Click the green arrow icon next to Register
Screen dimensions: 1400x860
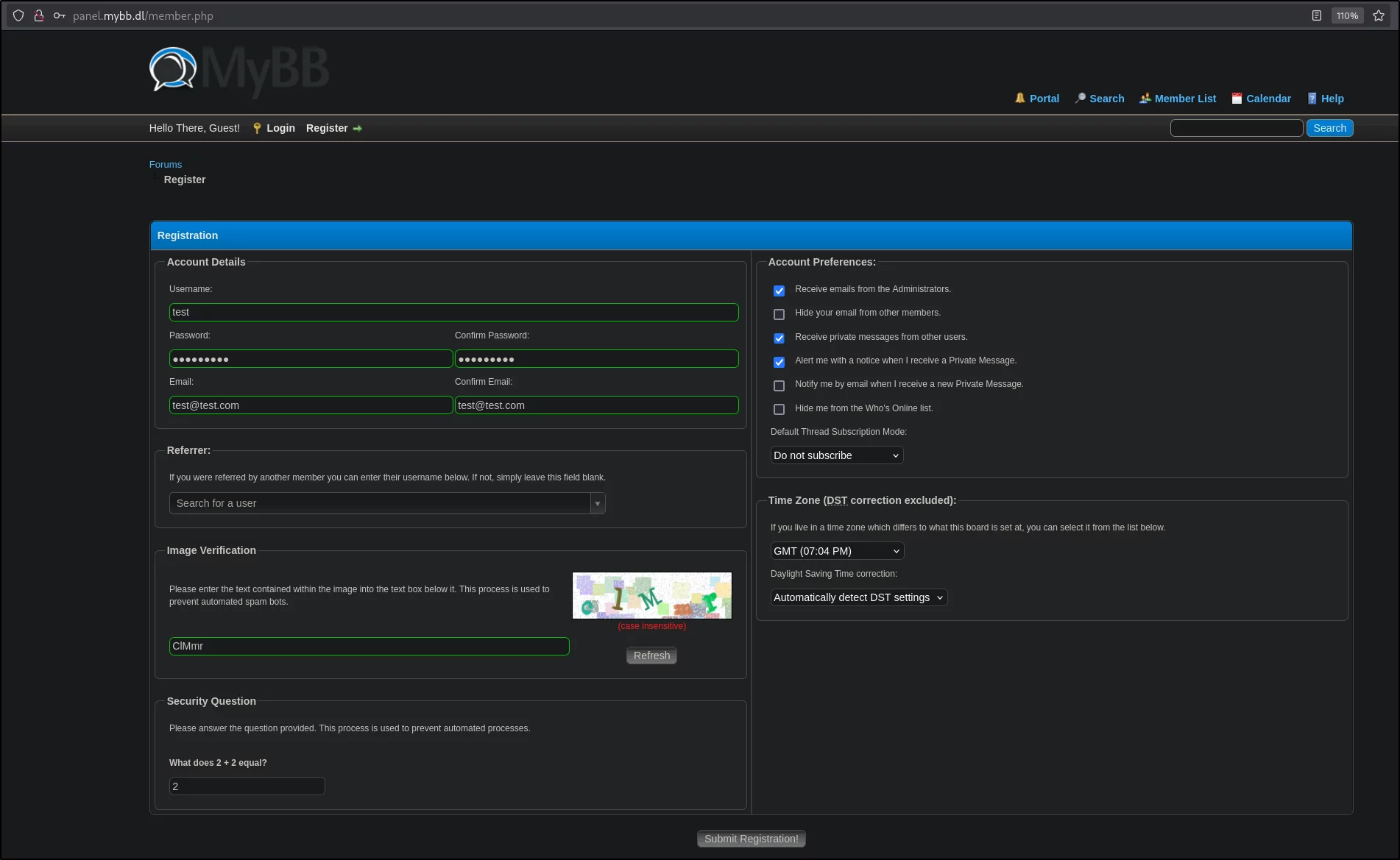(x=357, y=128)
